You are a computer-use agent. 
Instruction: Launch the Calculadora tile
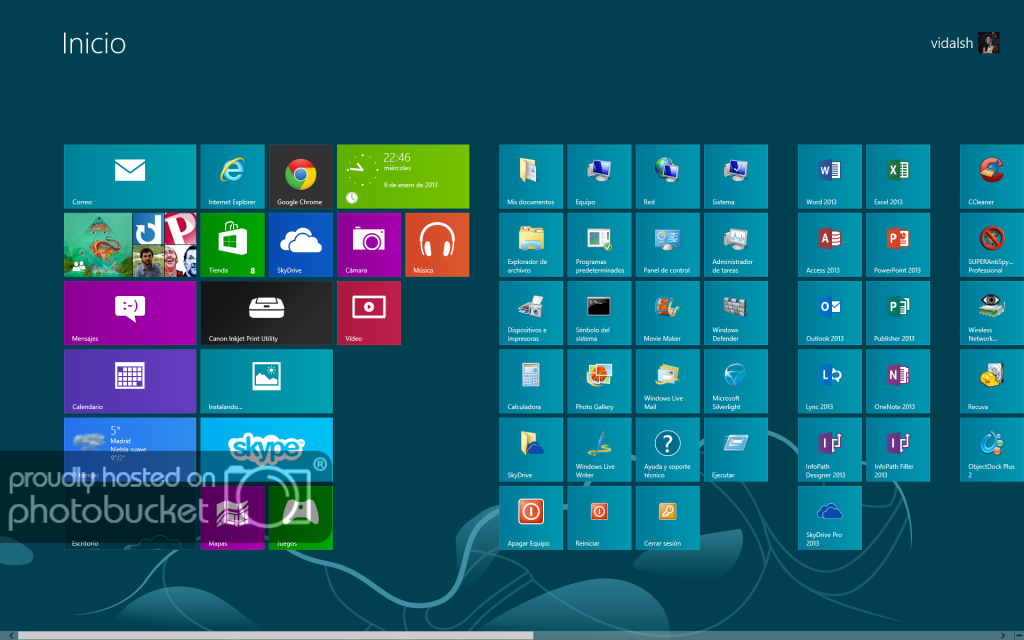(531, 381)
